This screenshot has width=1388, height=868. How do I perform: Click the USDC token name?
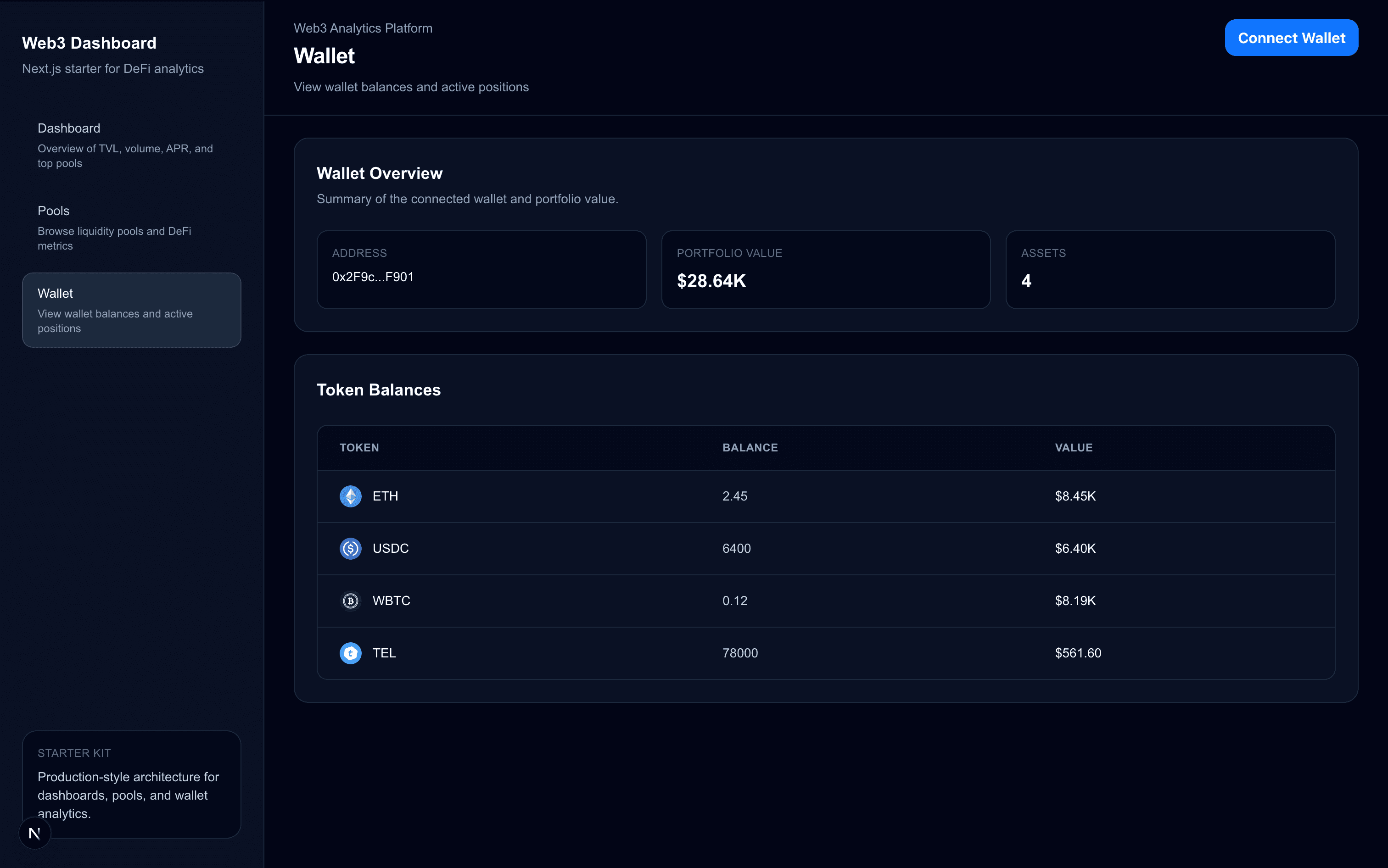click(391, 548)
